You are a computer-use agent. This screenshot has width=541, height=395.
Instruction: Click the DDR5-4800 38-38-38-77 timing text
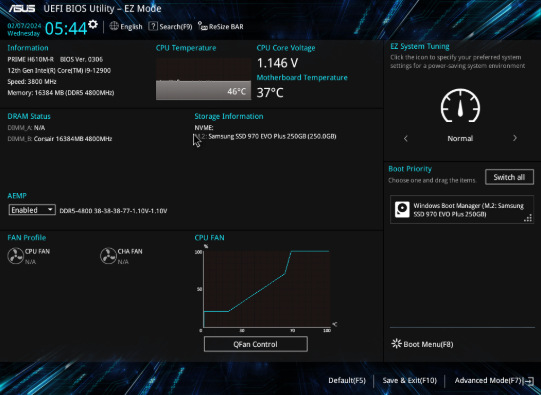click(114, 211)
